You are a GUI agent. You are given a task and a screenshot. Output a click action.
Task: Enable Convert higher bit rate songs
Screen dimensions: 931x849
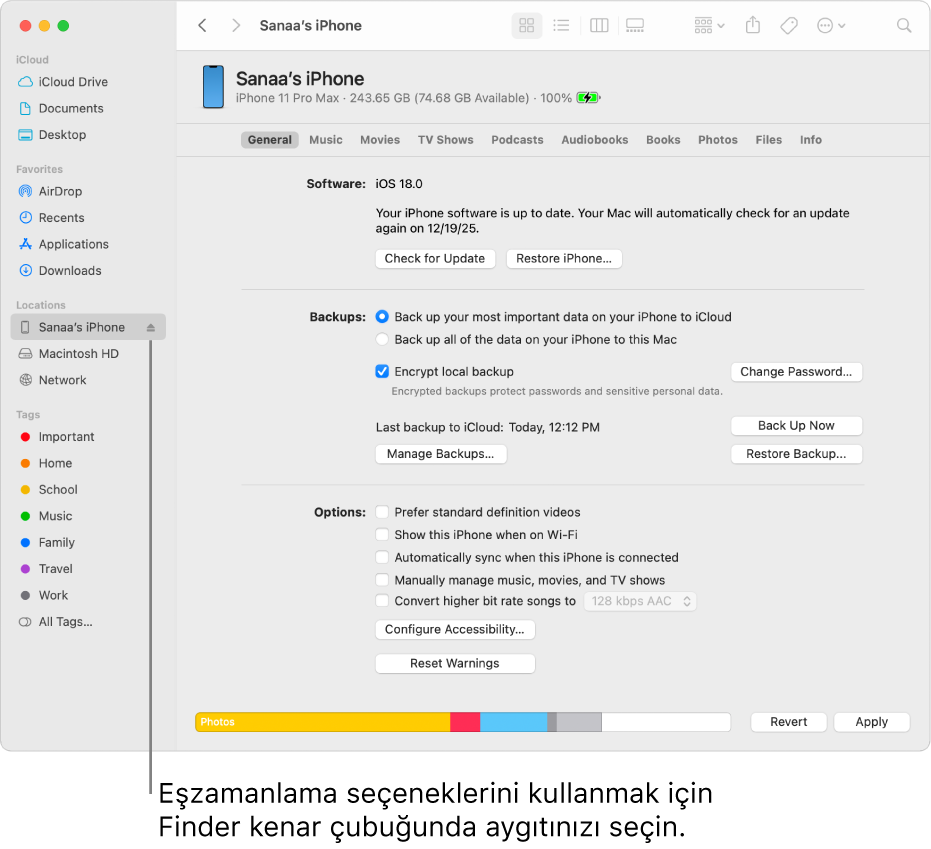tap(382, 601)
